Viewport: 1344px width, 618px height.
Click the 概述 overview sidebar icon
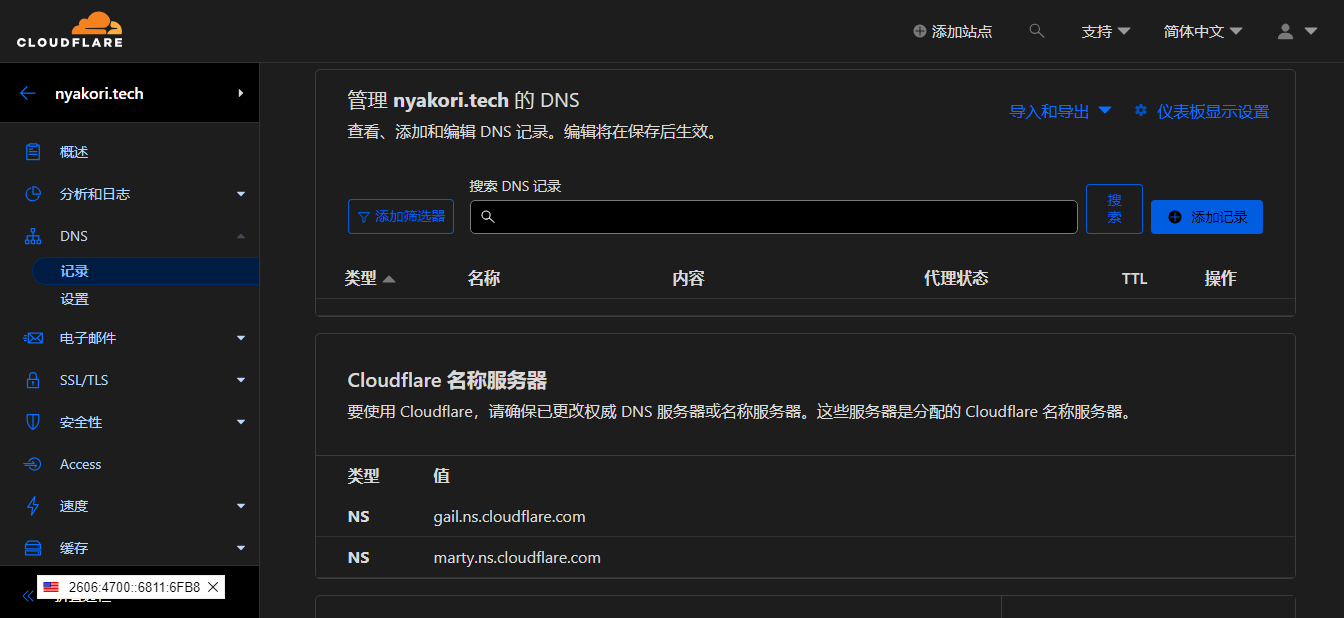tap(33, 152)
